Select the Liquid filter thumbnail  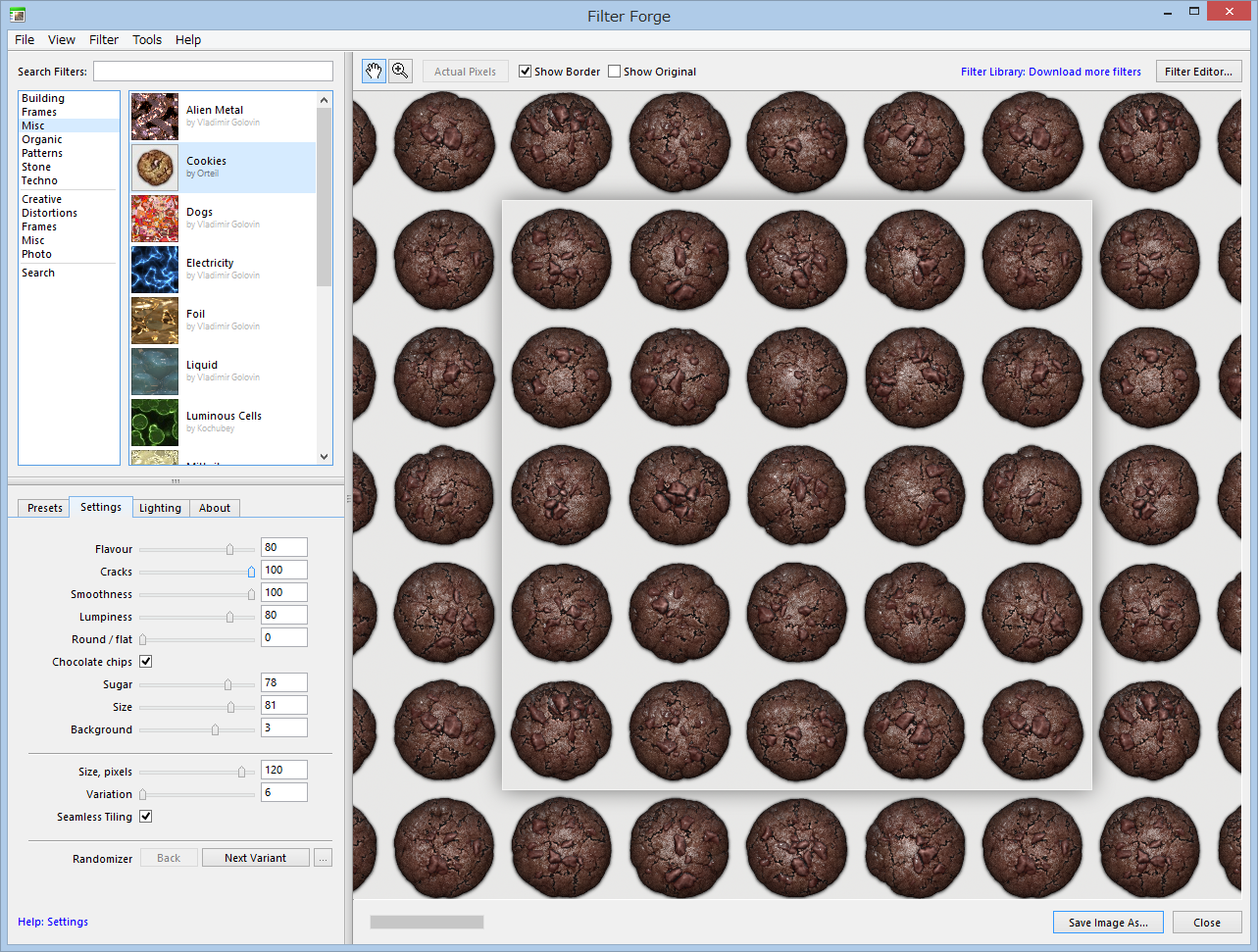[155, 372]
